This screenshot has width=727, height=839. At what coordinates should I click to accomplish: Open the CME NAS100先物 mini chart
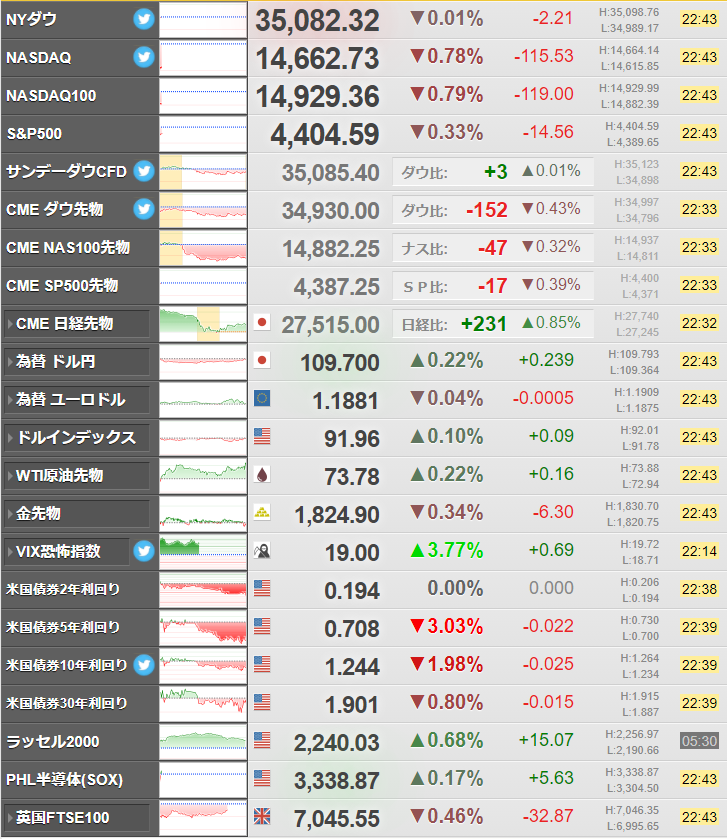(x=203, y=248)
